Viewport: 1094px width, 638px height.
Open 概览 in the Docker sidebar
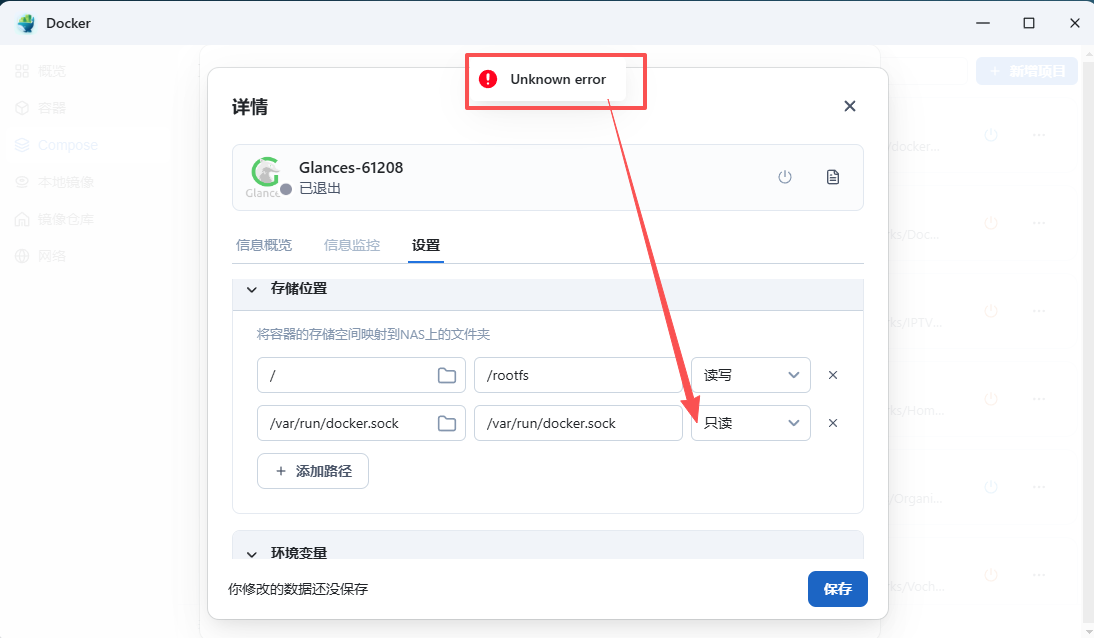pyautogui.click(x=40, y=71)
